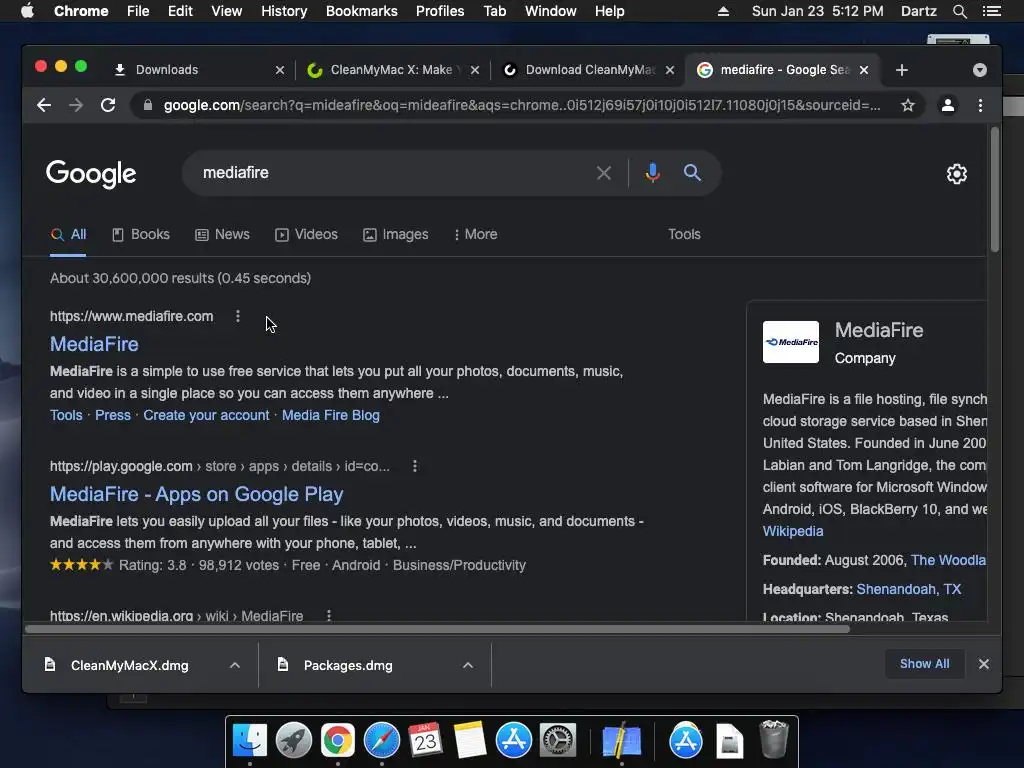Open the Trash in the Dock
The image size is (1024, 768).
click(774, 739)
